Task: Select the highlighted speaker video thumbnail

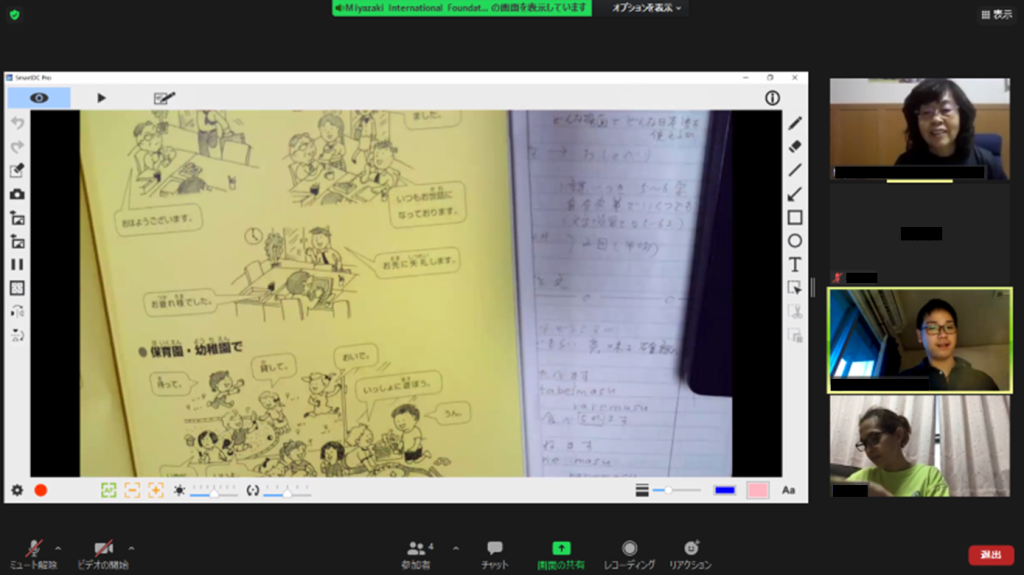Action: pos(920,340)
